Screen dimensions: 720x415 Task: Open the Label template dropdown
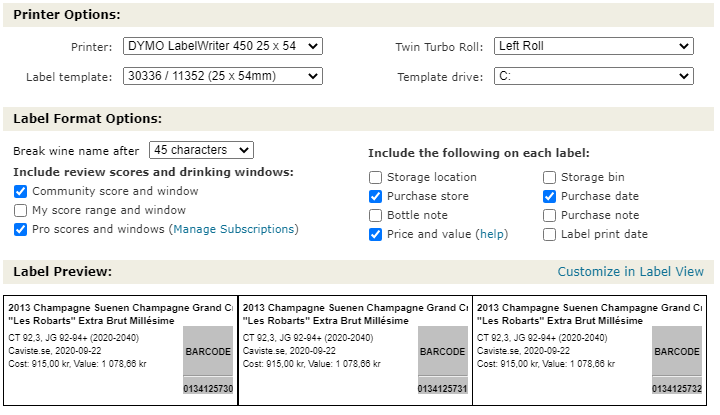click(x=223, y=76)
